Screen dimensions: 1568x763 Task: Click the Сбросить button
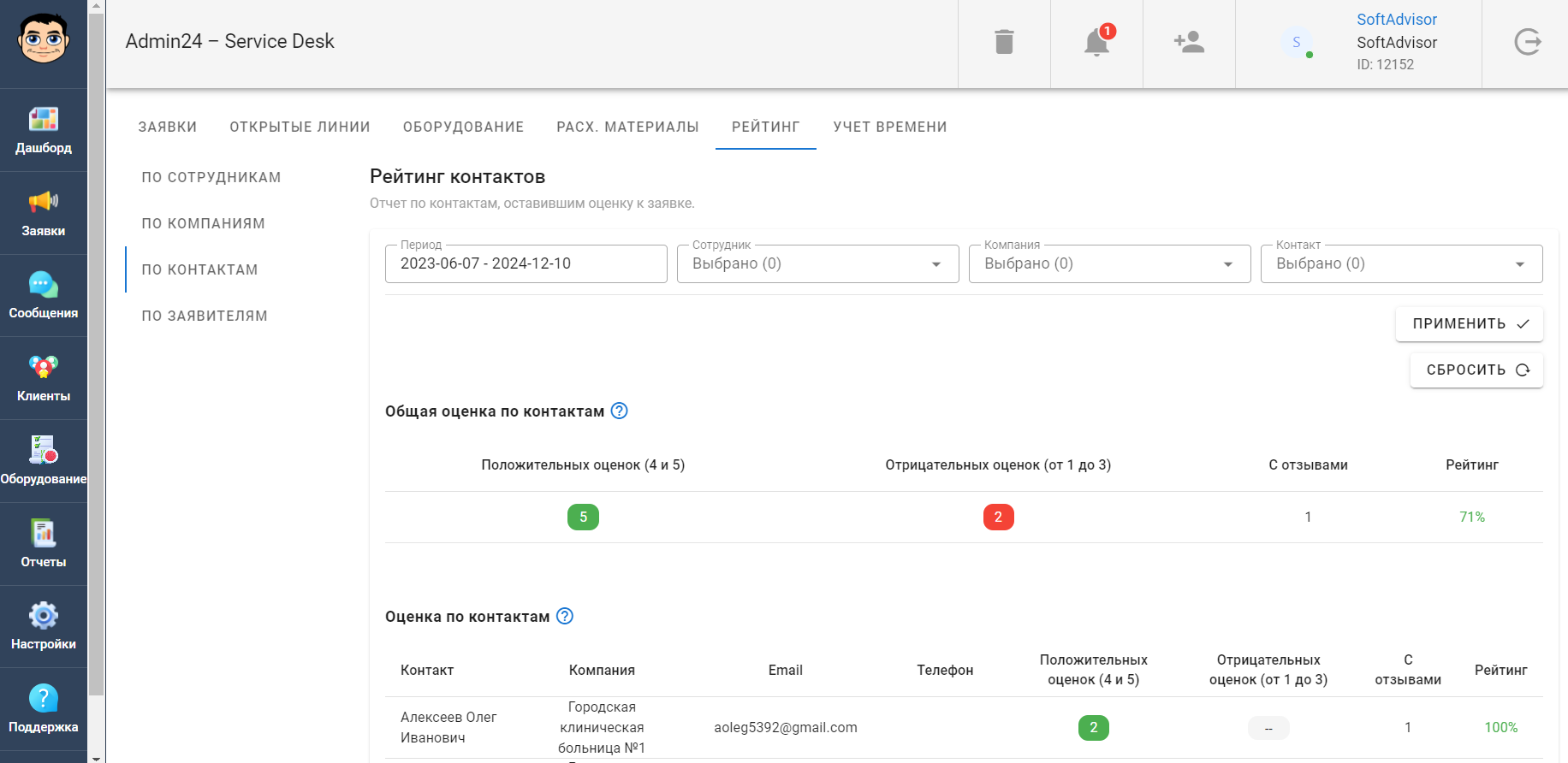pyautogui.click(x=1476, y=370)
